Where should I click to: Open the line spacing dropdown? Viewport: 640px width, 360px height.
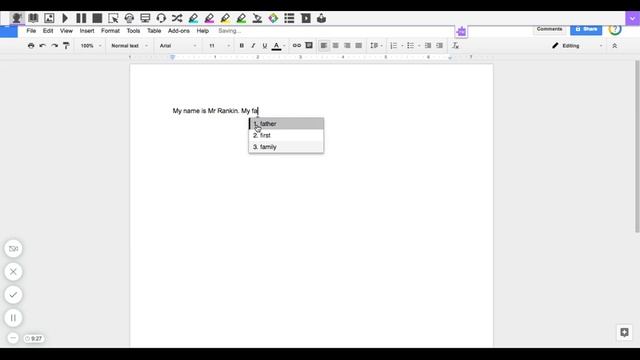tap(376, 46)
